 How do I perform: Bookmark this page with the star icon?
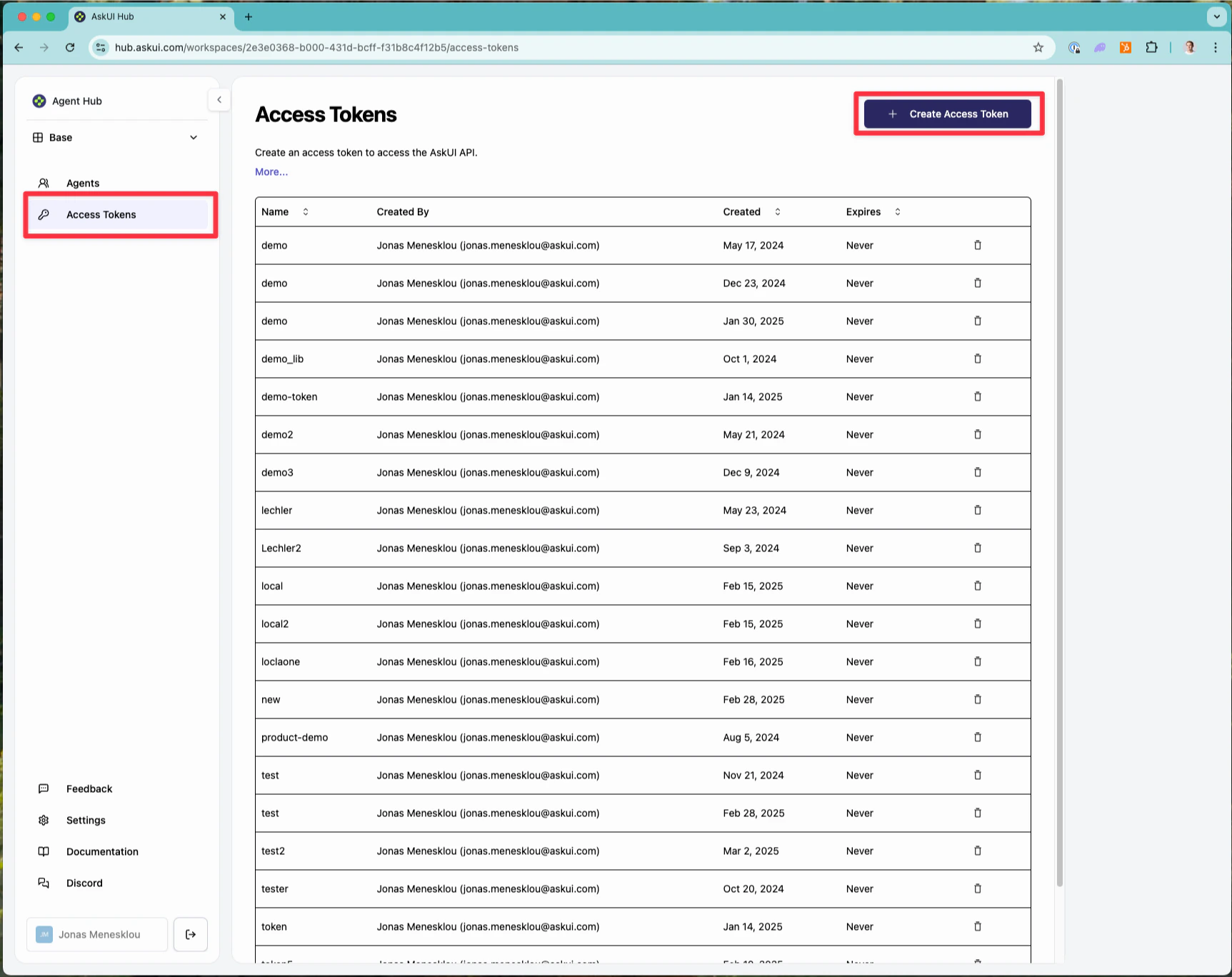1038,48
